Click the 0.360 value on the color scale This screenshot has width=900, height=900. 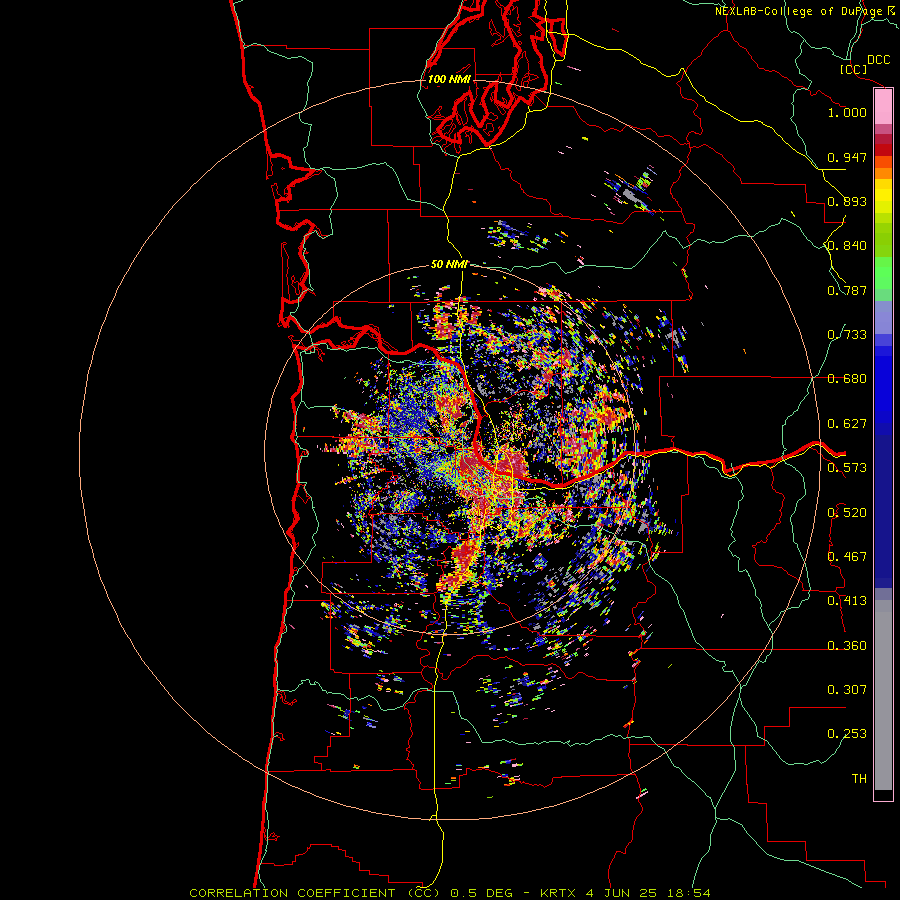click(847, 646)
